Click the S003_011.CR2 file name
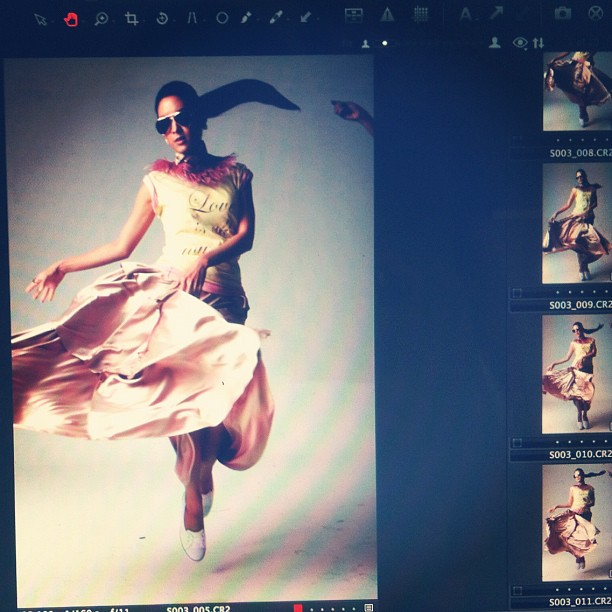 (x=580, y=601)
